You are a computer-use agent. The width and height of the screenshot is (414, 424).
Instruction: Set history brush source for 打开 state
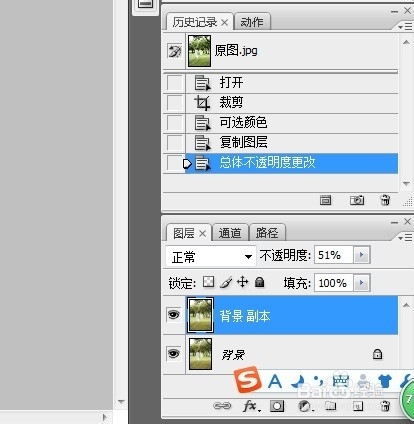(174, 83)
